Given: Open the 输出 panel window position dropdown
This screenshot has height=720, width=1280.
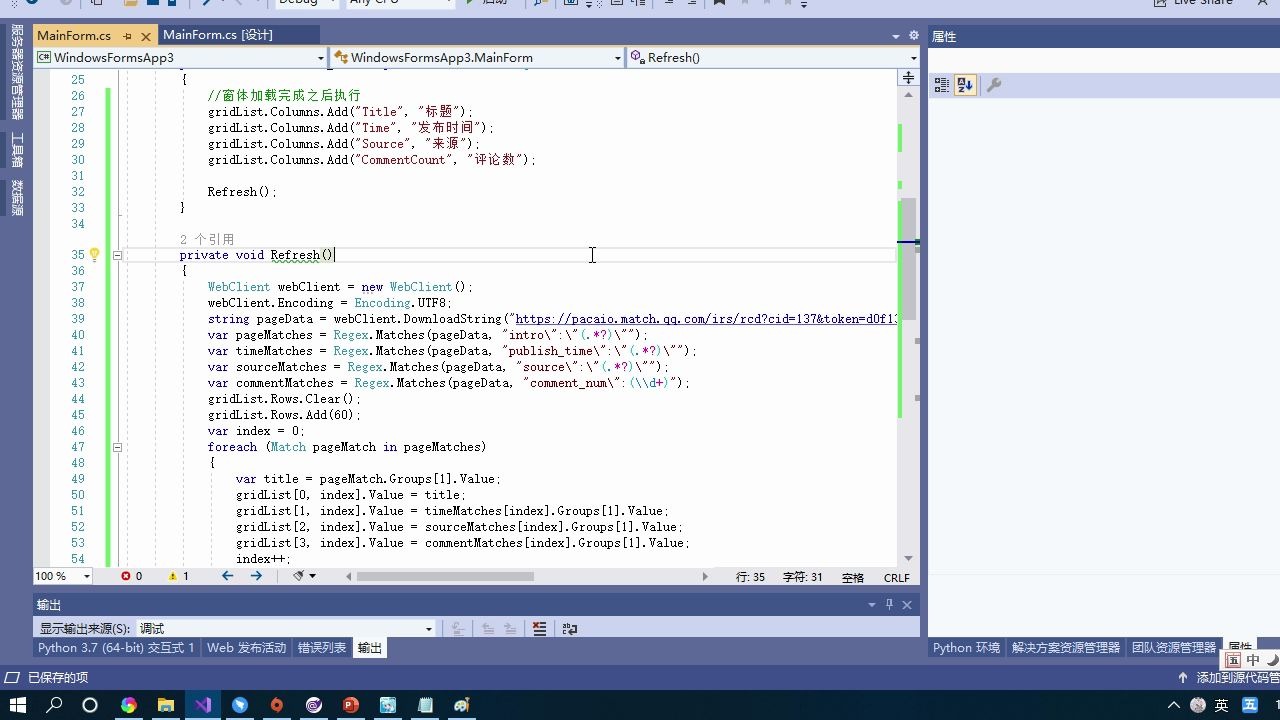Looking at the screenshot, I should (x=872, y=605).
